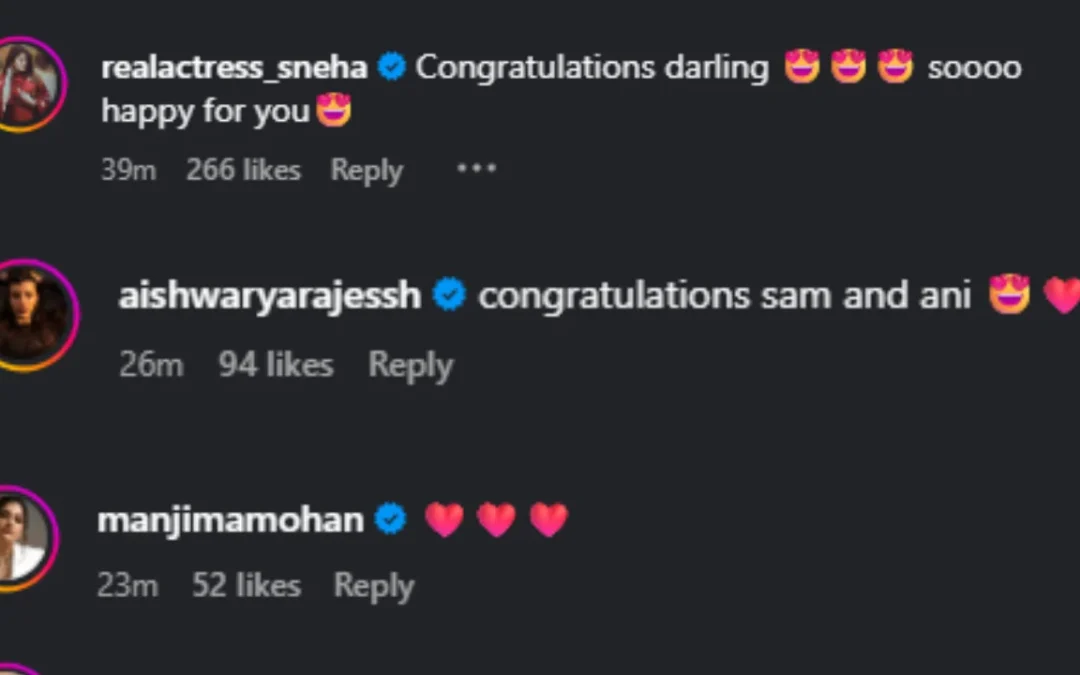This screenshot has width=1080, height=675.
Task: Open options via three-dot icon on sneha's comment
Action: pyautogui.click(x=476, y=168)
